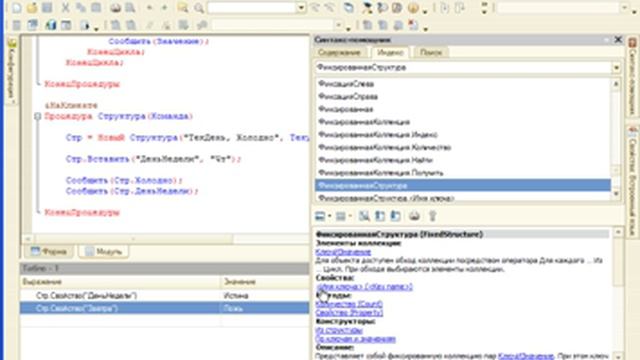
Task: Click the index list scroll-down arrow
Action: coord(616,194)
